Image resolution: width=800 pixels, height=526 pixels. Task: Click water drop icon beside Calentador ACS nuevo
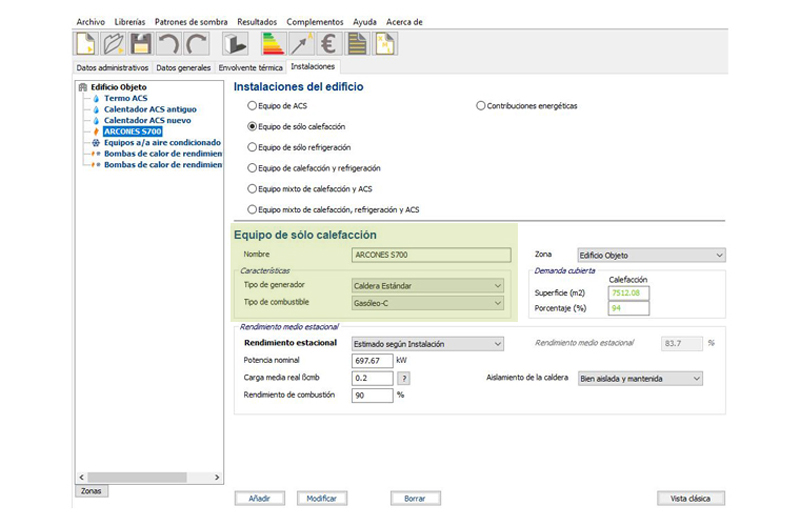click(96, 120)
